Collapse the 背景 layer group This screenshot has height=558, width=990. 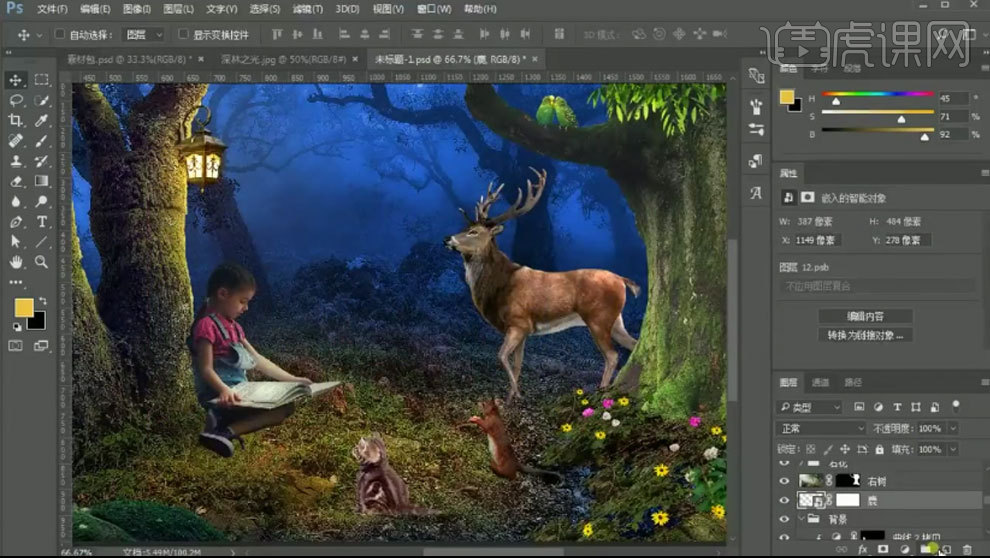tap(802, 519)
